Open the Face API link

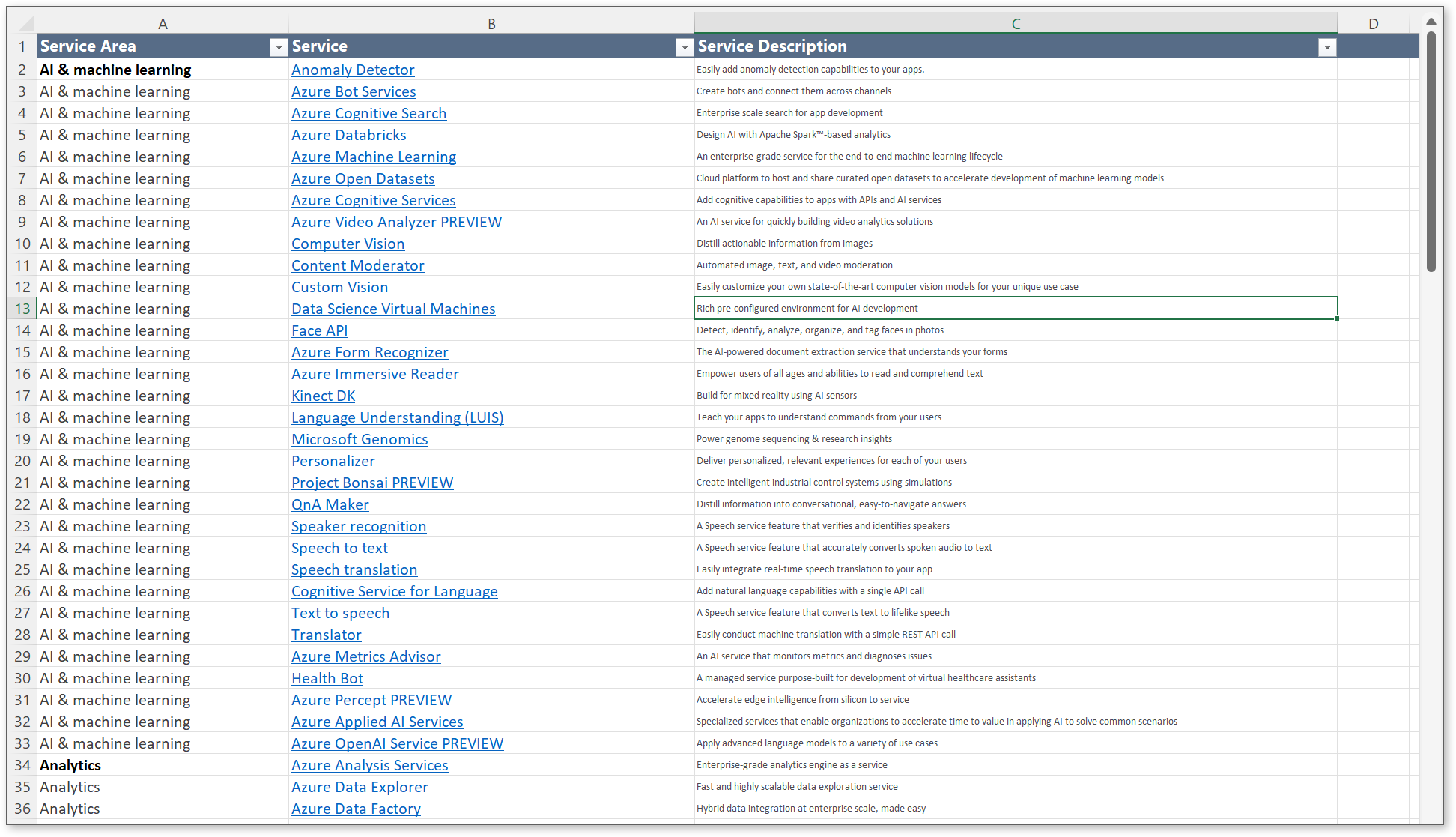point(320,330)
